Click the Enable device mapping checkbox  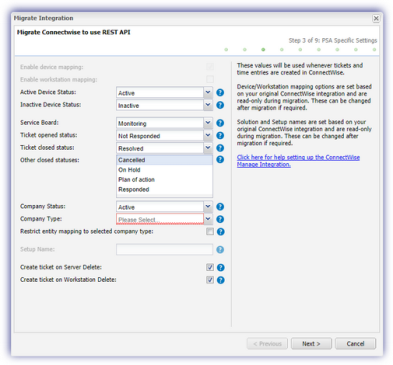(210, 67)
